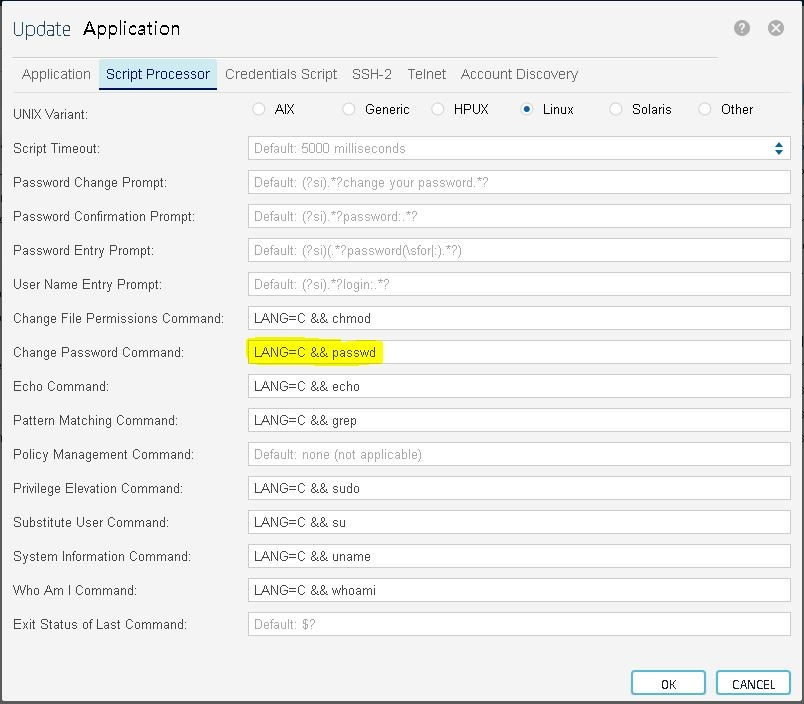Image resolution: width=804 pixels, height=704 pixels.
Task: Click the Change Password Command field
Action: coord(519,352)
